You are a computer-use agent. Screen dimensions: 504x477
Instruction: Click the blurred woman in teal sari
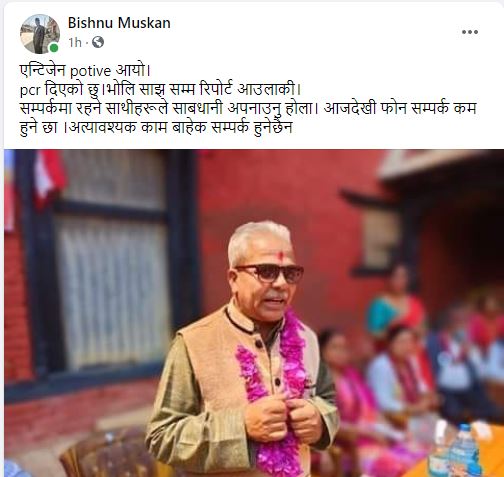point(395,305)
